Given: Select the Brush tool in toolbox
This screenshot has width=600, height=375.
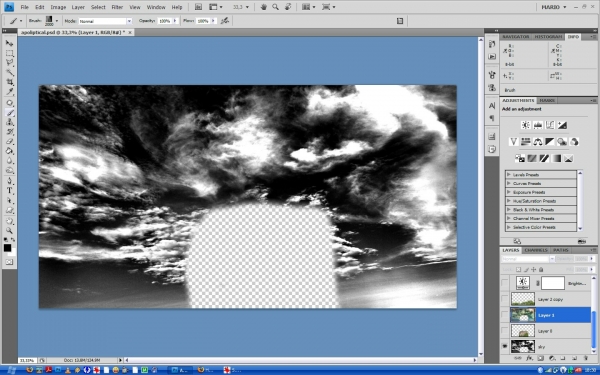Looking at the screenshot, I should (10, 112).
